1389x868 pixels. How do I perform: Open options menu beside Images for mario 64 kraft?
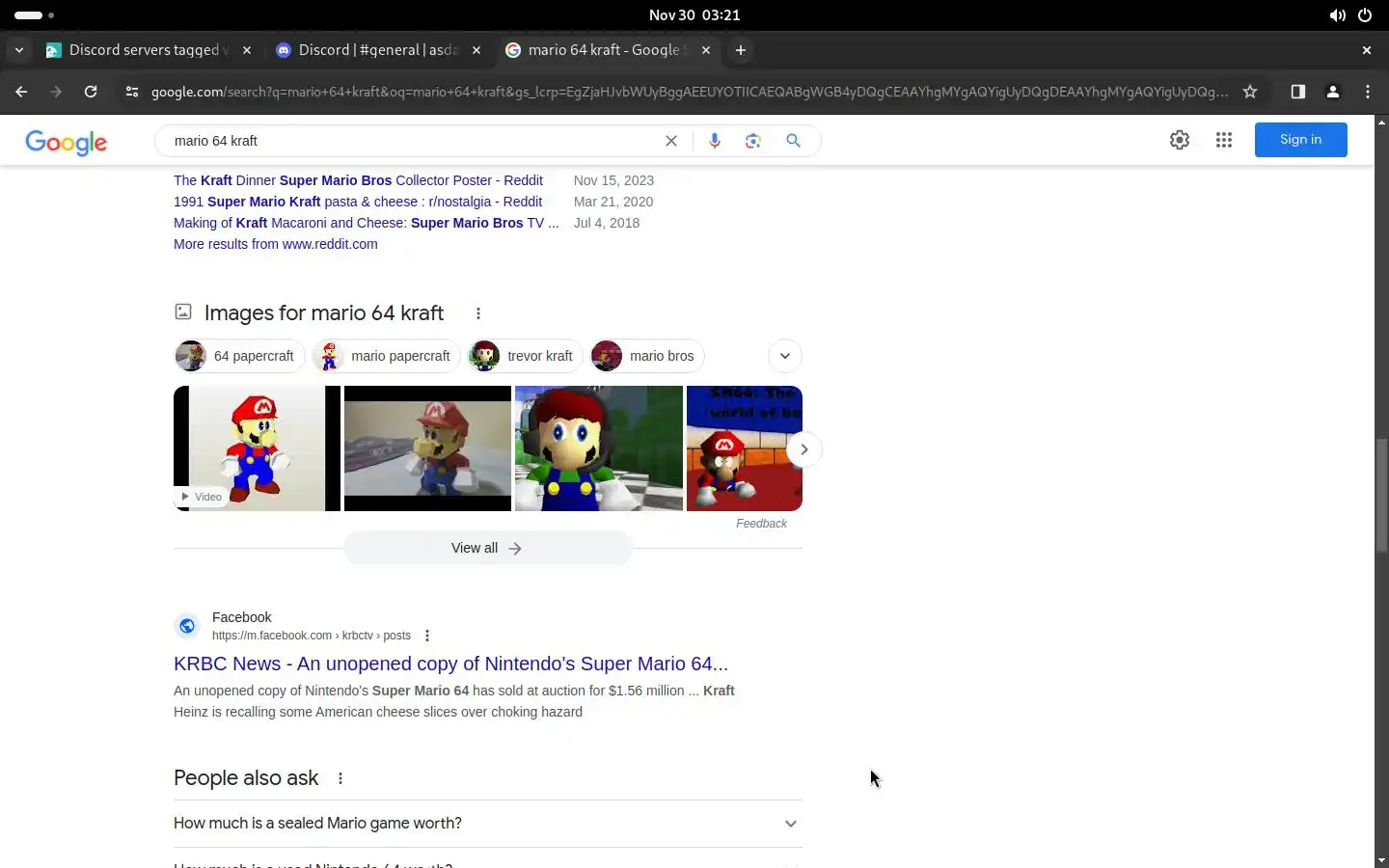(478, 313)
